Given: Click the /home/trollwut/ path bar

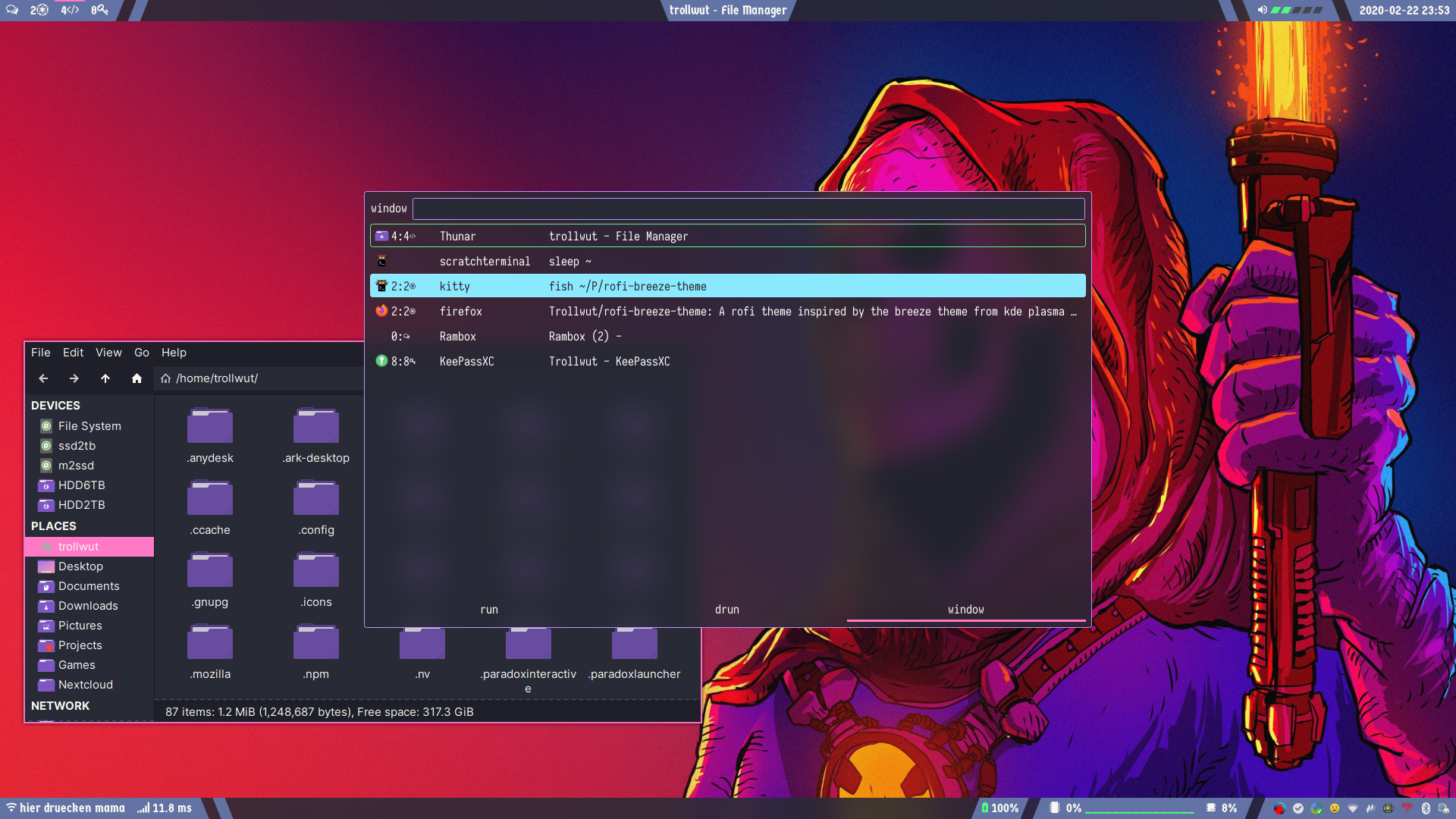Looking at the screenshot, I should click(258, 378).
